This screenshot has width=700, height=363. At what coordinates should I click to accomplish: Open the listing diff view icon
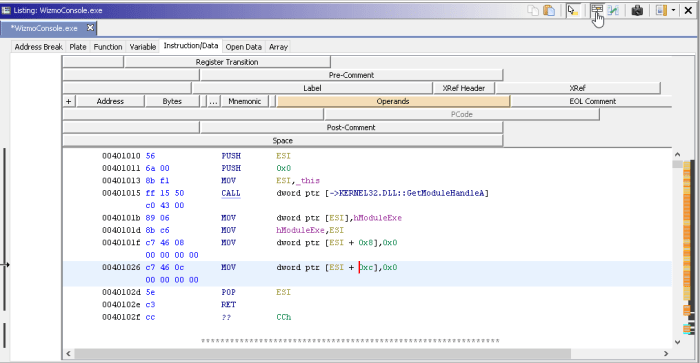613,10
